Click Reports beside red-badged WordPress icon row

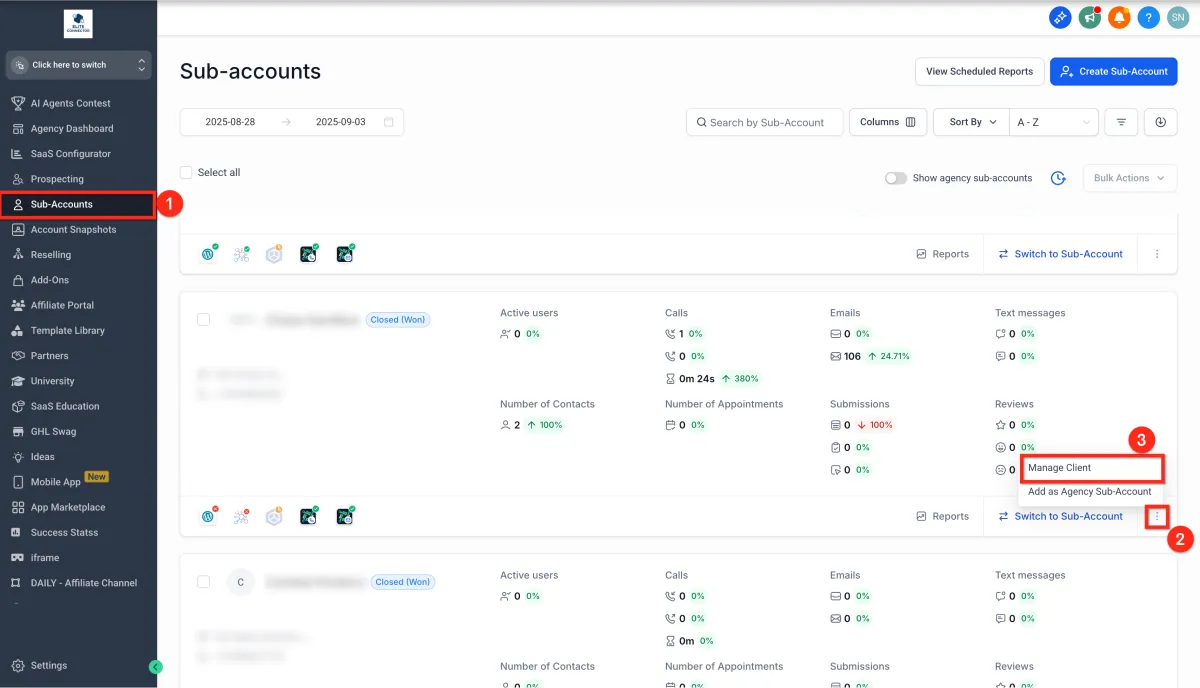click(x=942, y=516)
